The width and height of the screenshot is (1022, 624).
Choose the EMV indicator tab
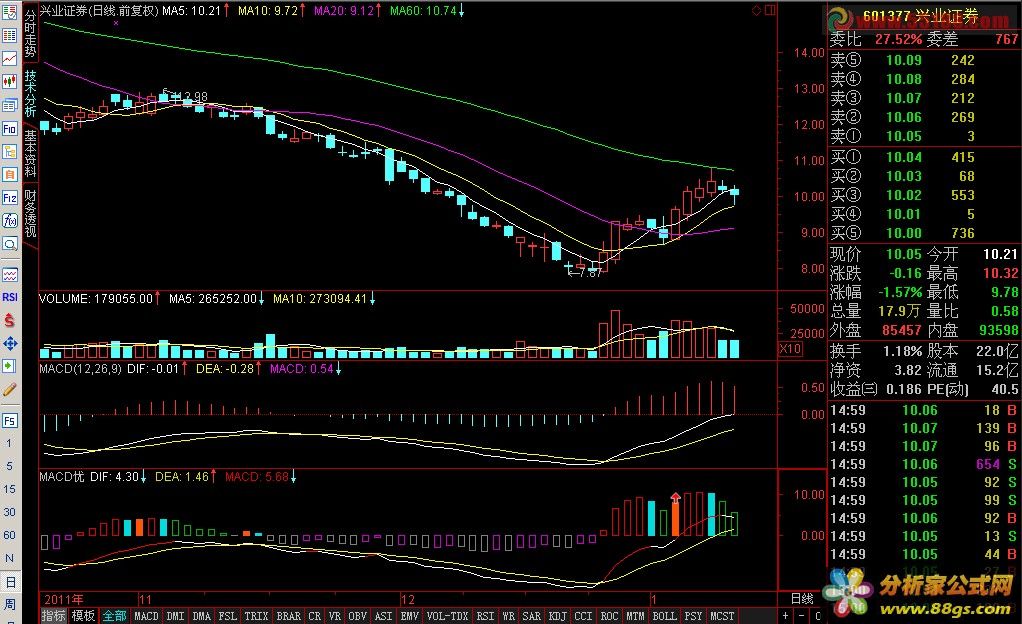(409, 616)
